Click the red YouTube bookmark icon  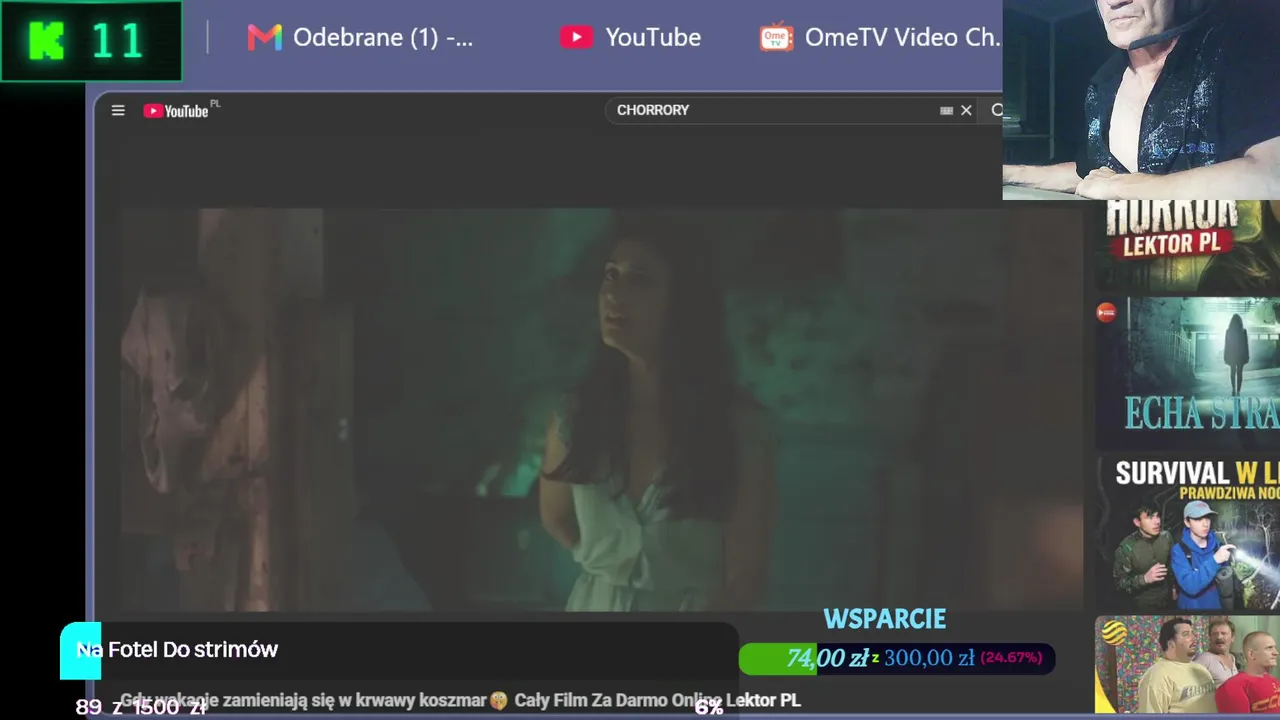(x=575, y=37)
